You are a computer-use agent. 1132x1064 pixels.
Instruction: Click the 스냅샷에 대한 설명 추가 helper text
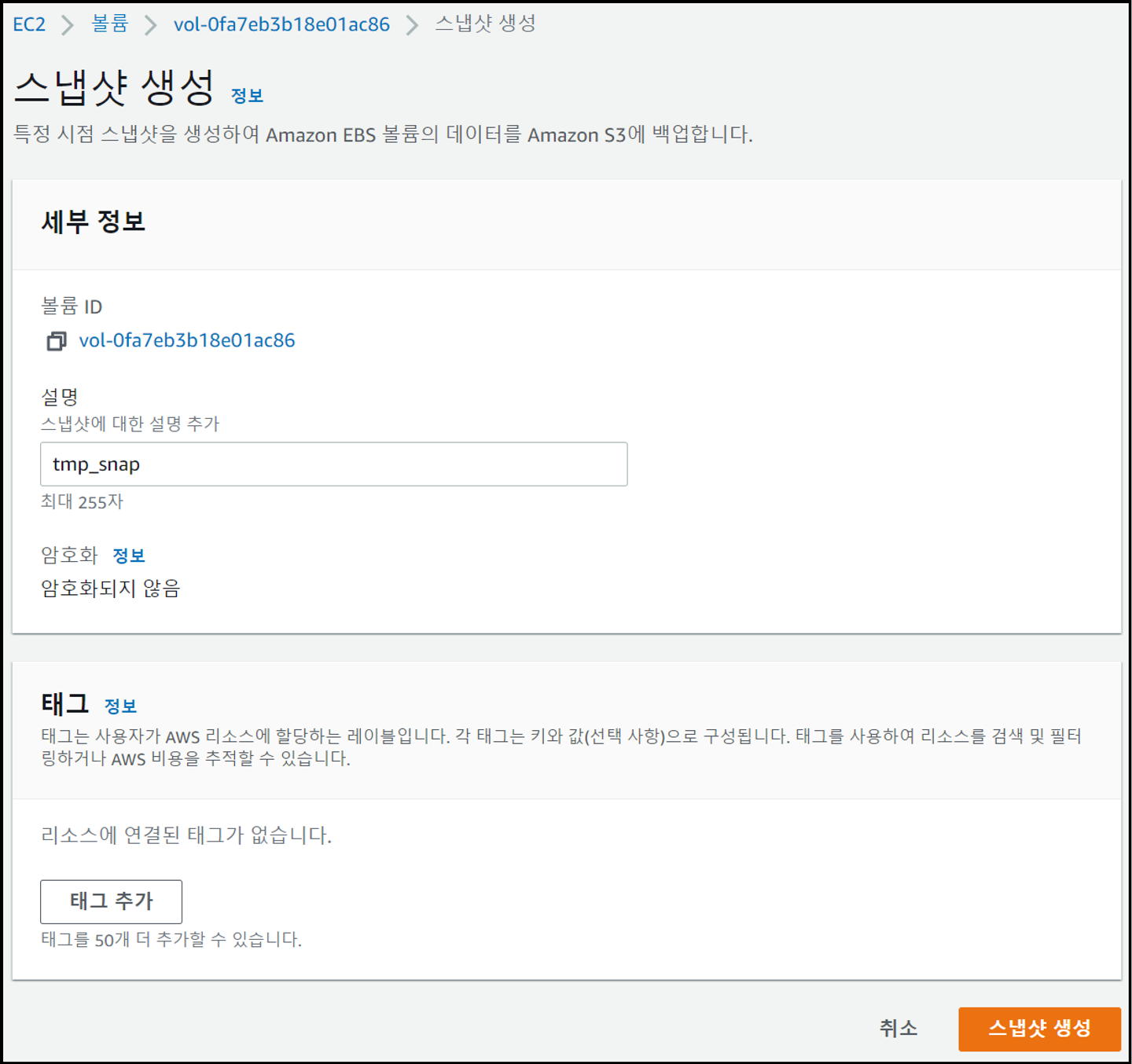point(130,424)
